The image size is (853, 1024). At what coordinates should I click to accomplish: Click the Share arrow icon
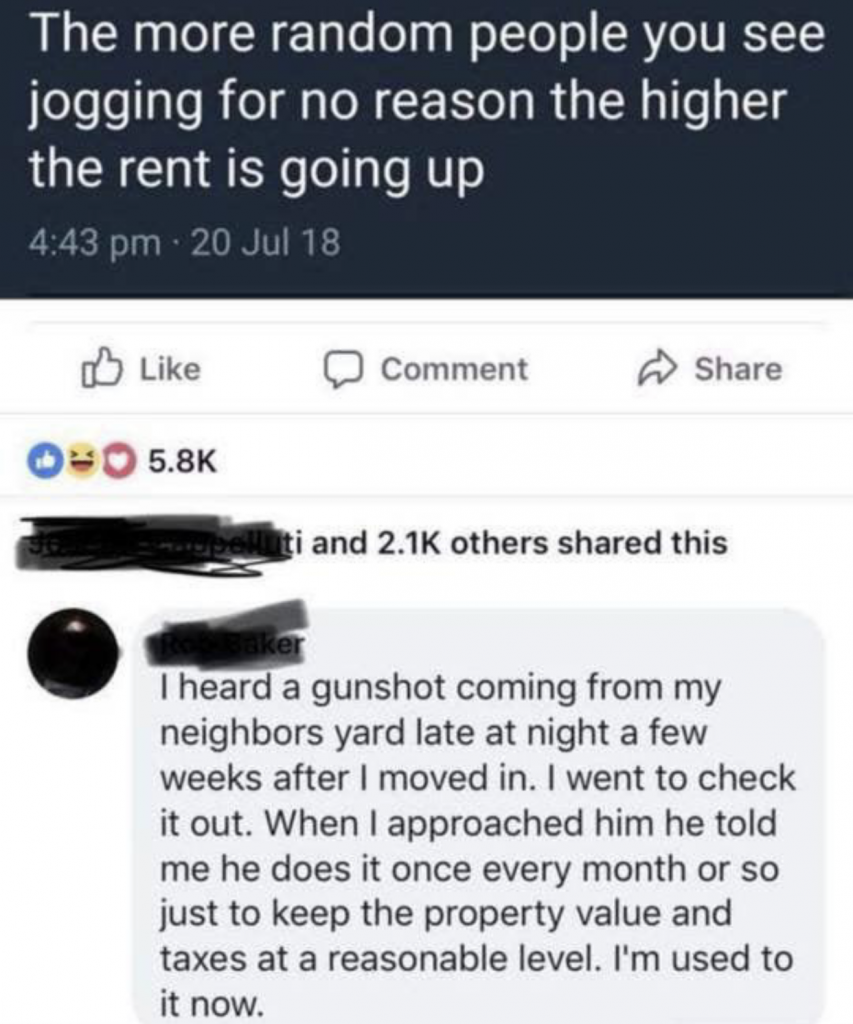(656, 369)
